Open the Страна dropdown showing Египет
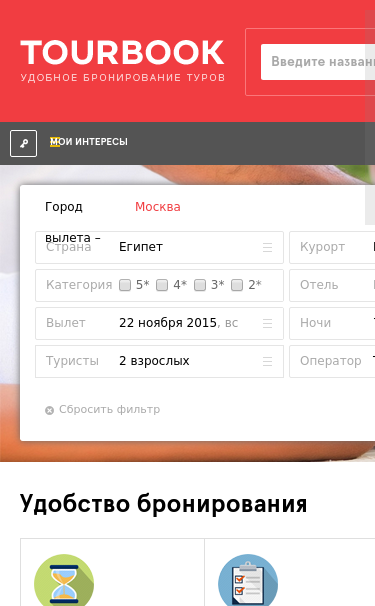Image resolution: width=375 pixels, height=606 pixels. coord(159,247)
